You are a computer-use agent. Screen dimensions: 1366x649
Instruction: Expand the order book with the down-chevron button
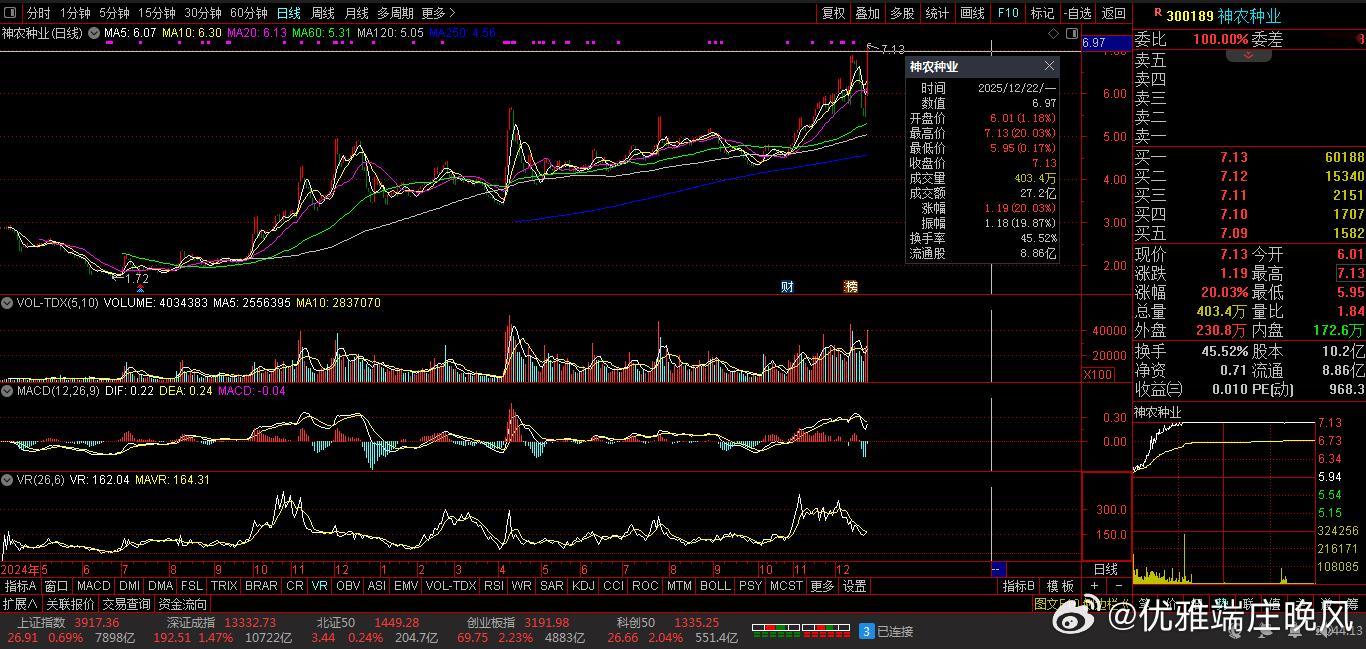(x=1249, y=55)
